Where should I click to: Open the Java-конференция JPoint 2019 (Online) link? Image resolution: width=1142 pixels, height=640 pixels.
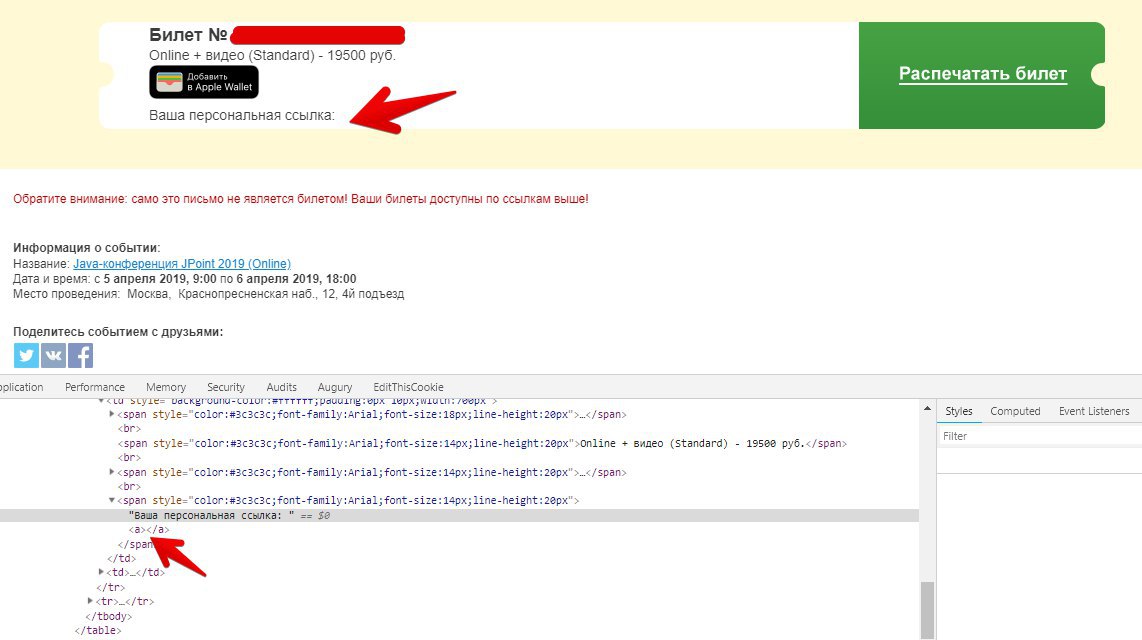point(182,264)
